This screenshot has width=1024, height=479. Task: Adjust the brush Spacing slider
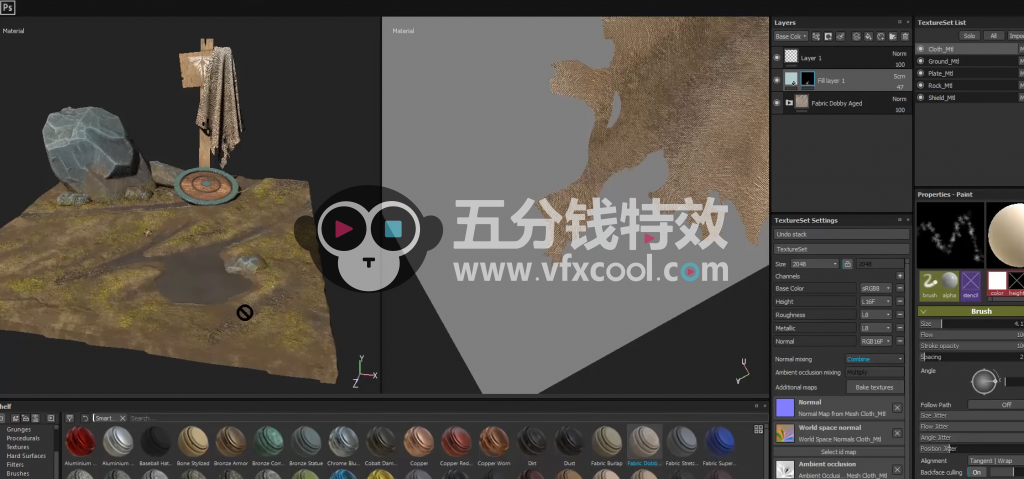[971, 357]
